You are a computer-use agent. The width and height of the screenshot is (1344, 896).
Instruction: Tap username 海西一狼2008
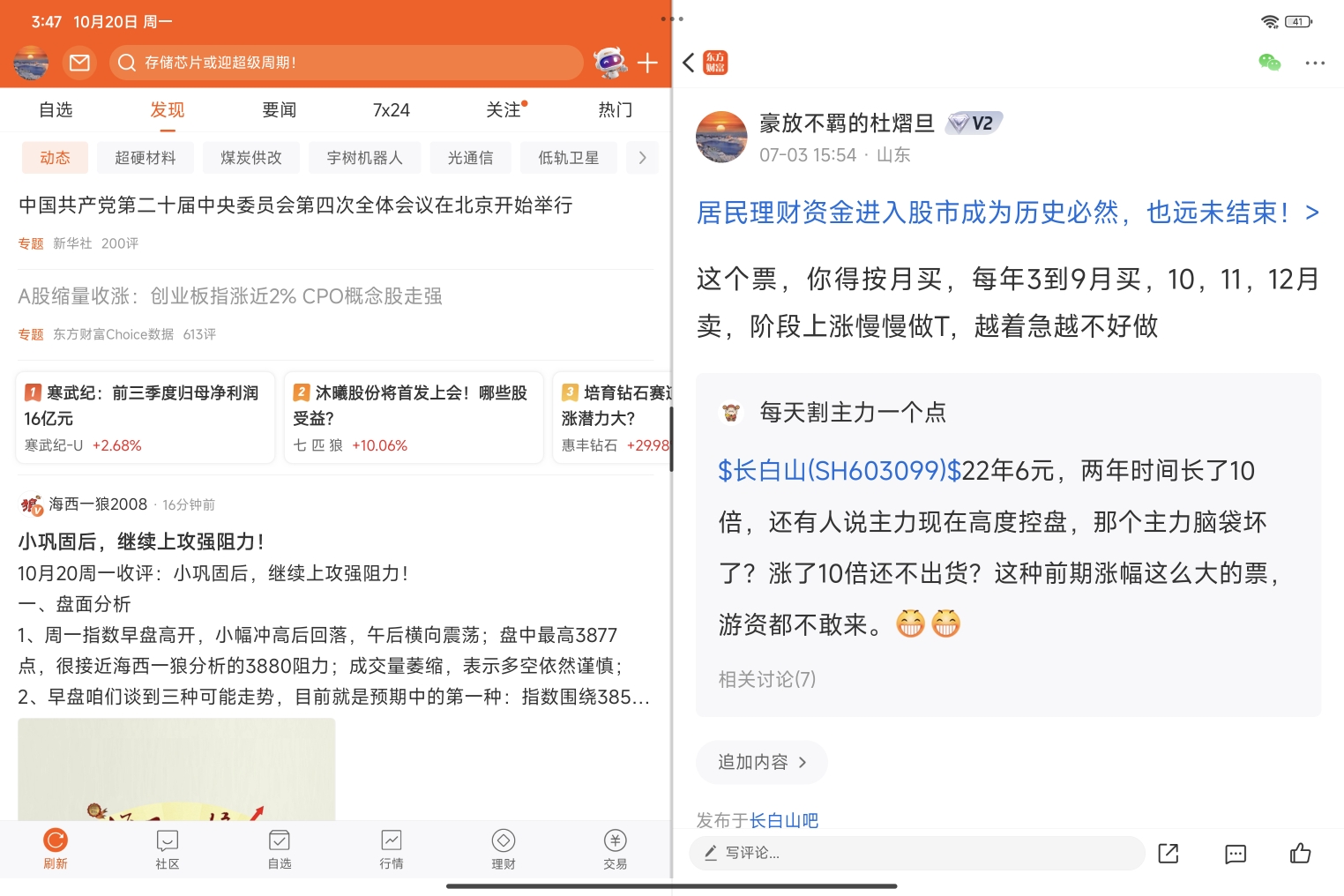click(98, 504)
